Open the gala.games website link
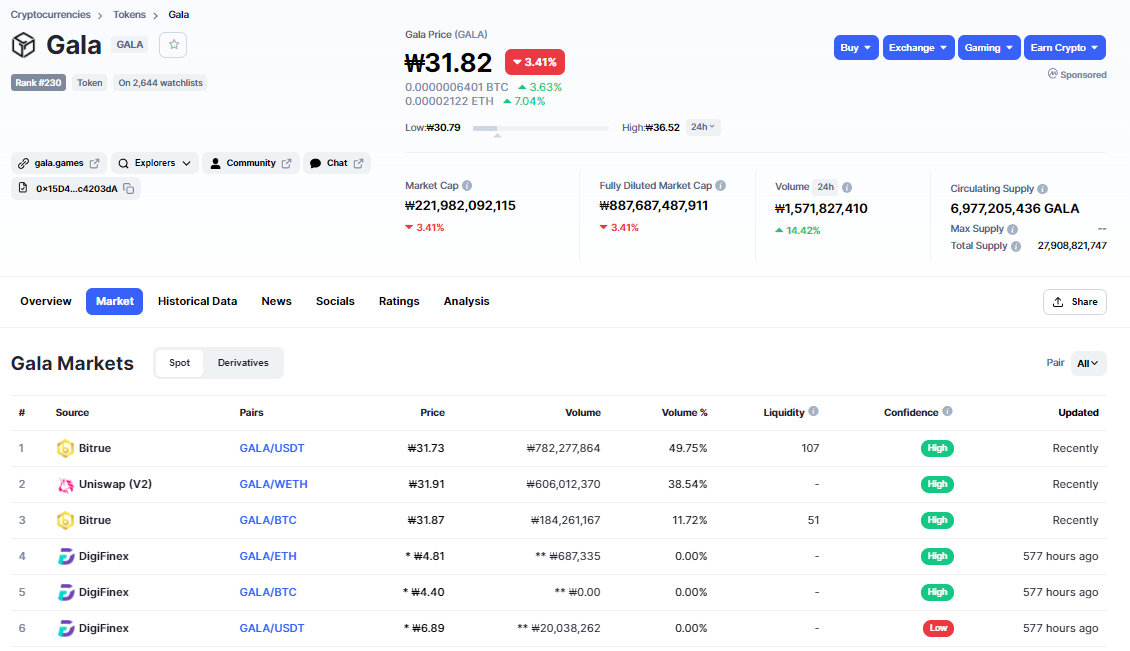Viewport: 1130px width, 651px height. click(x=59, y=163)
